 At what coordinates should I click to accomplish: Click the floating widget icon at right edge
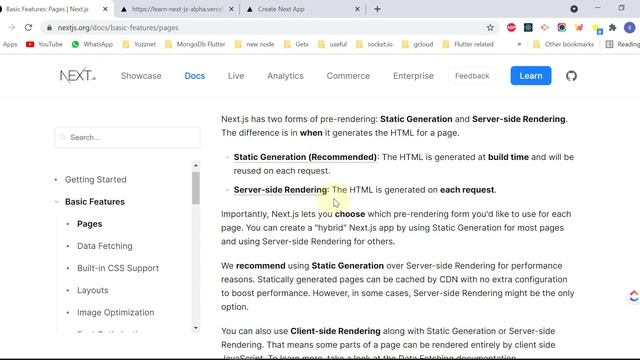(633, 296)
